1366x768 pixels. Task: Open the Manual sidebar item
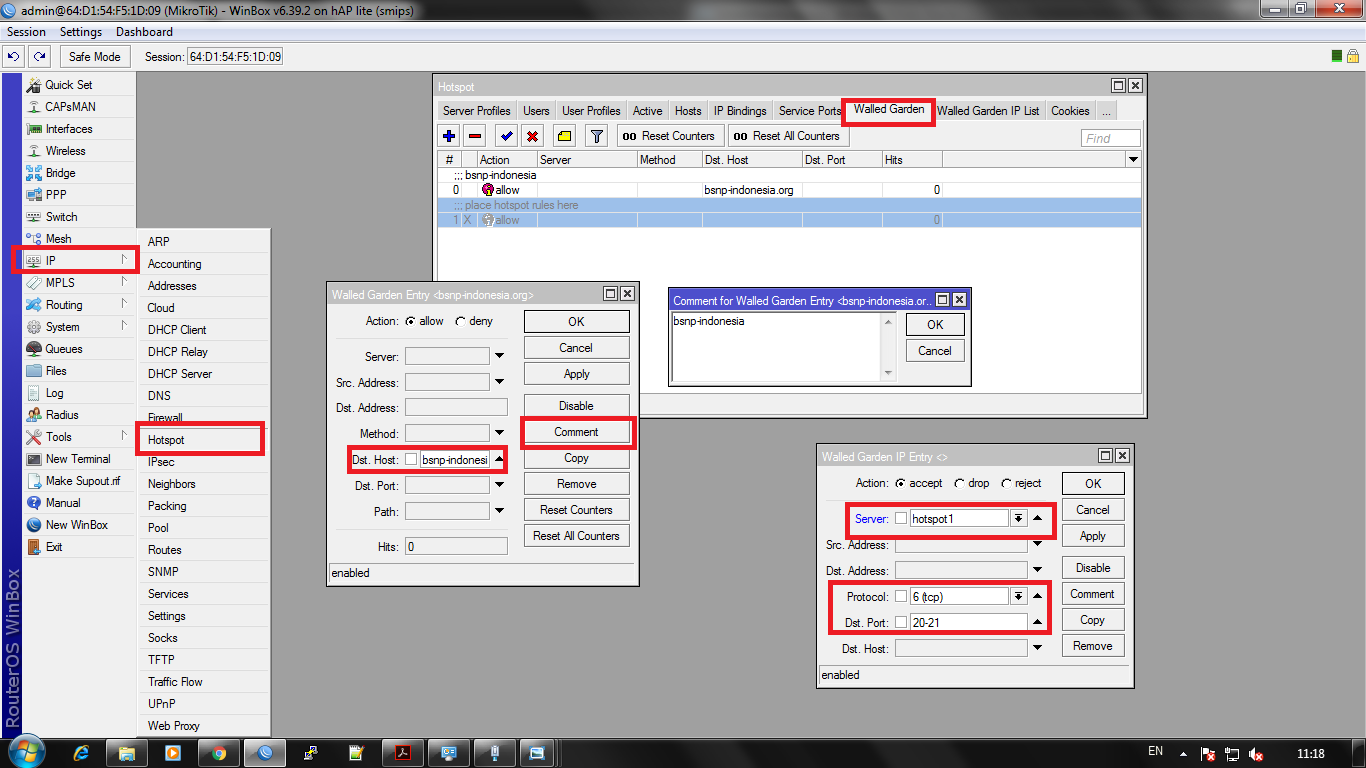pos(63,503)
